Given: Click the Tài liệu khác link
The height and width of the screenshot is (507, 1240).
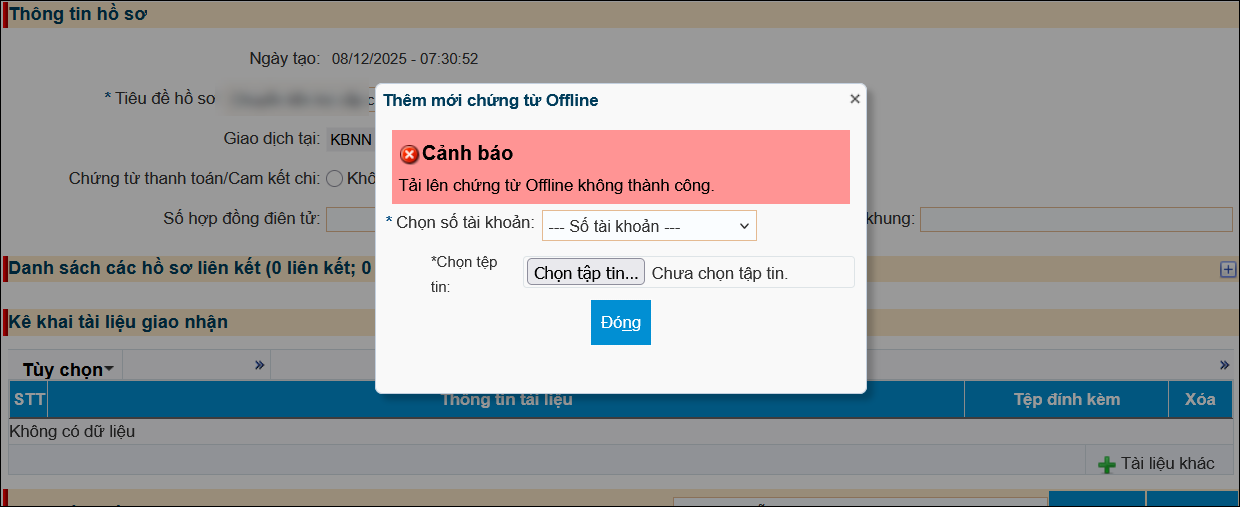Looking at the screenshot, I should [x=1167, y=463].
